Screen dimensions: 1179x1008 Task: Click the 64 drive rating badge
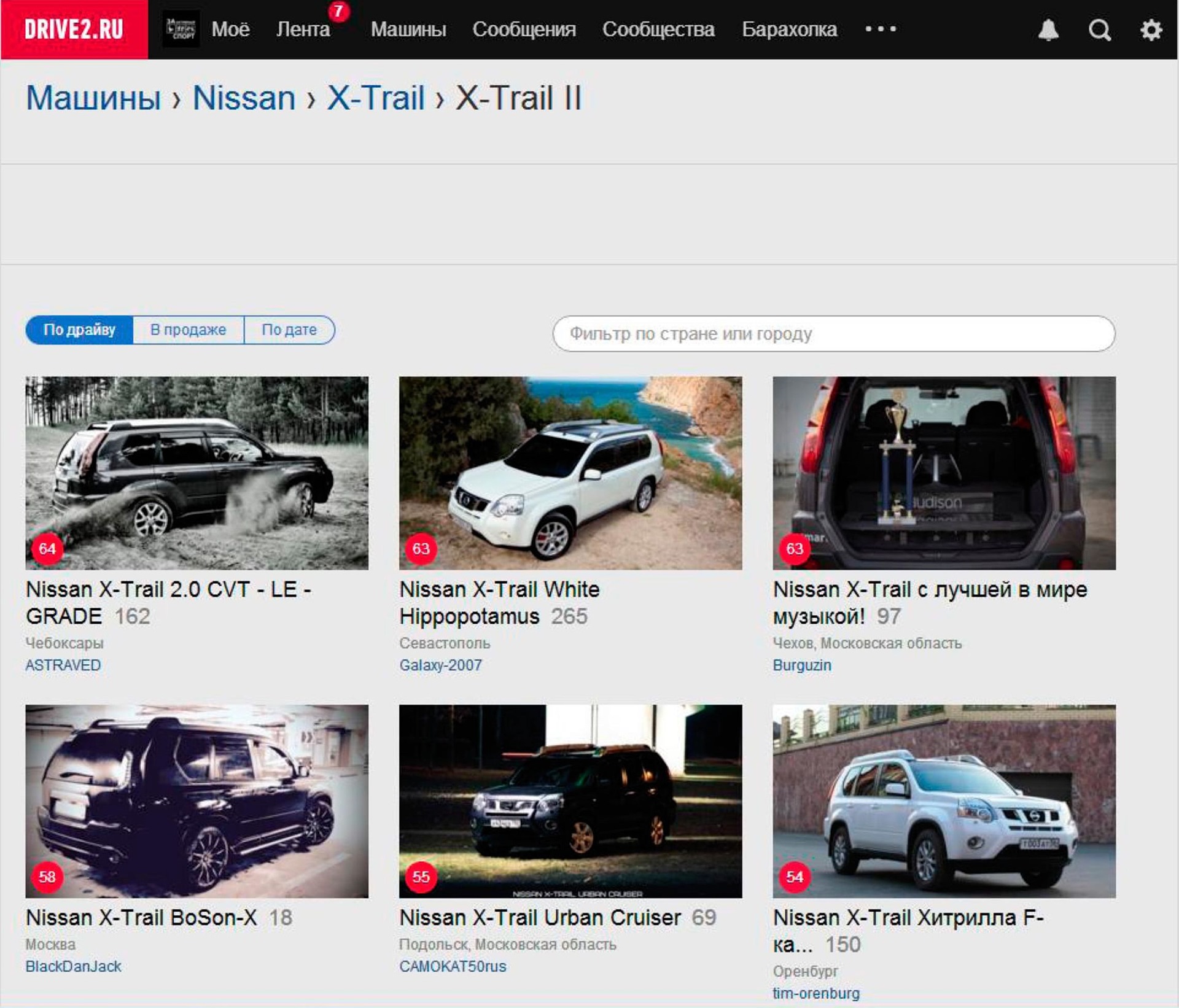tap(47, 548)
